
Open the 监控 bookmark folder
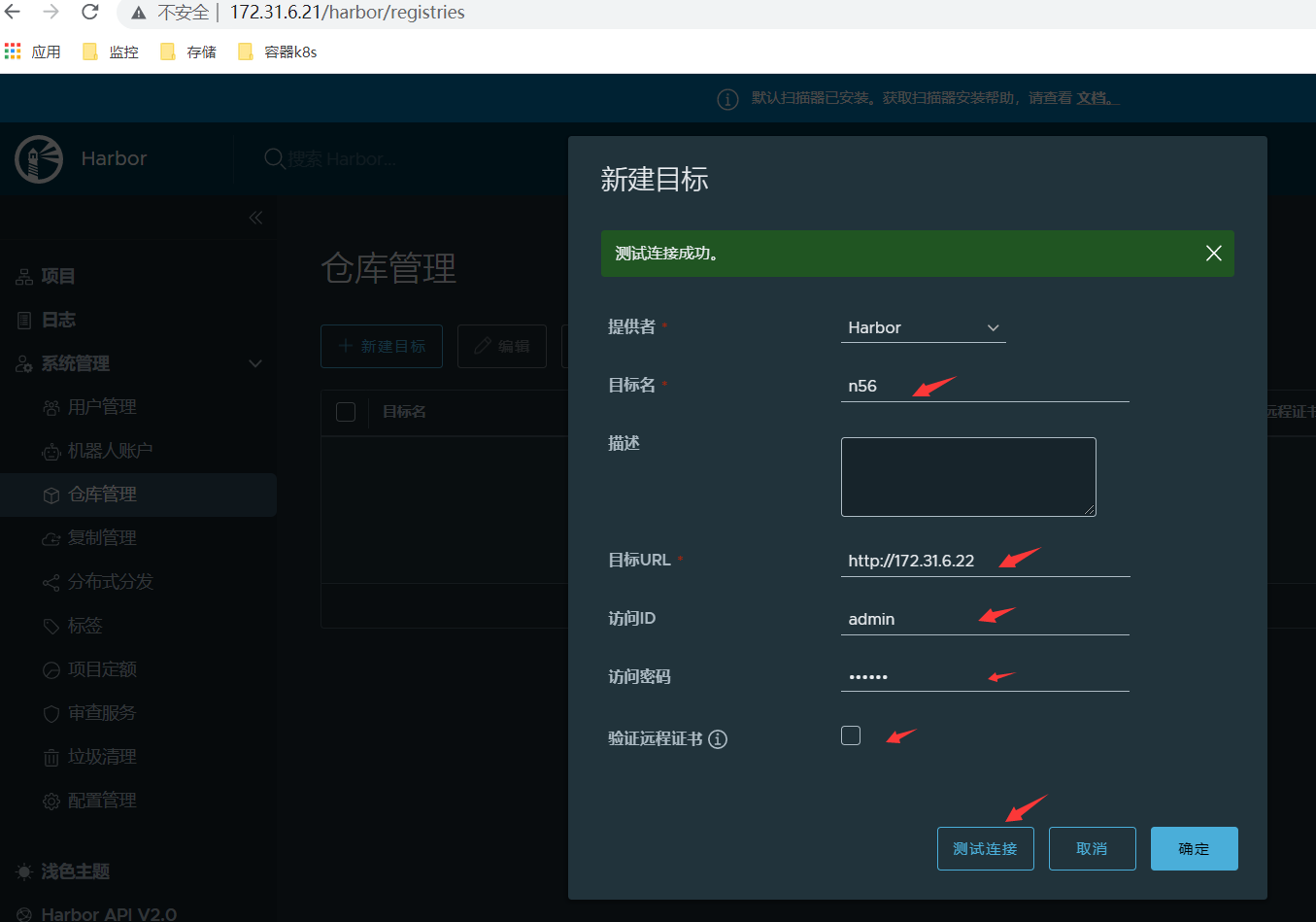click(111, 51)
